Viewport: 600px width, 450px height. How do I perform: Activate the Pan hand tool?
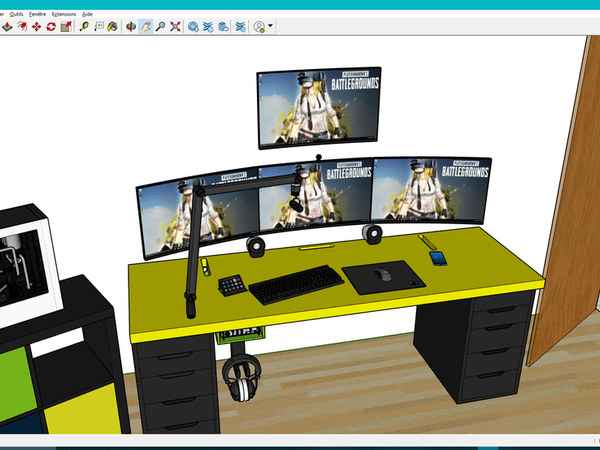coord(146,26)
